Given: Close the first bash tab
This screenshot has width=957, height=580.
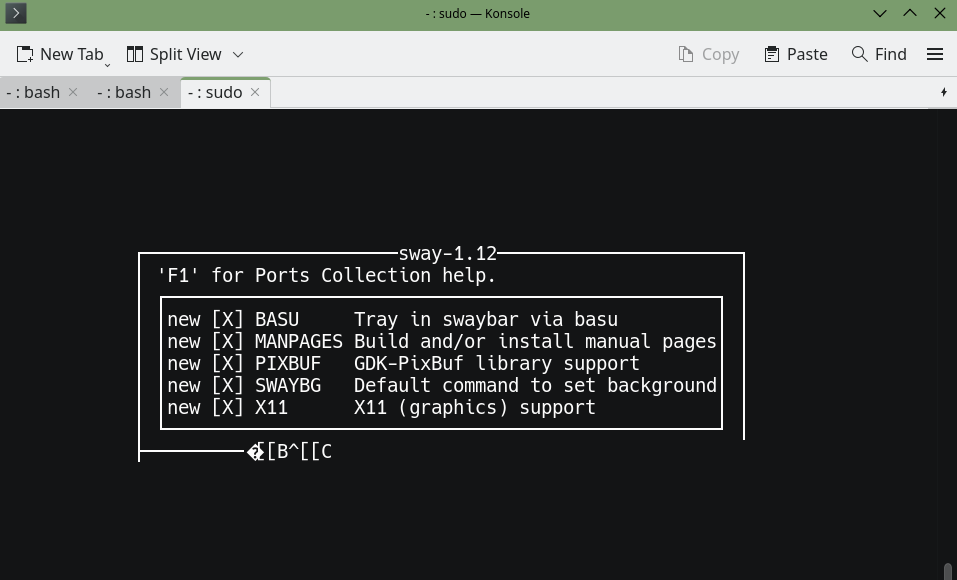Looking at the screenshot, I should 73,92.
